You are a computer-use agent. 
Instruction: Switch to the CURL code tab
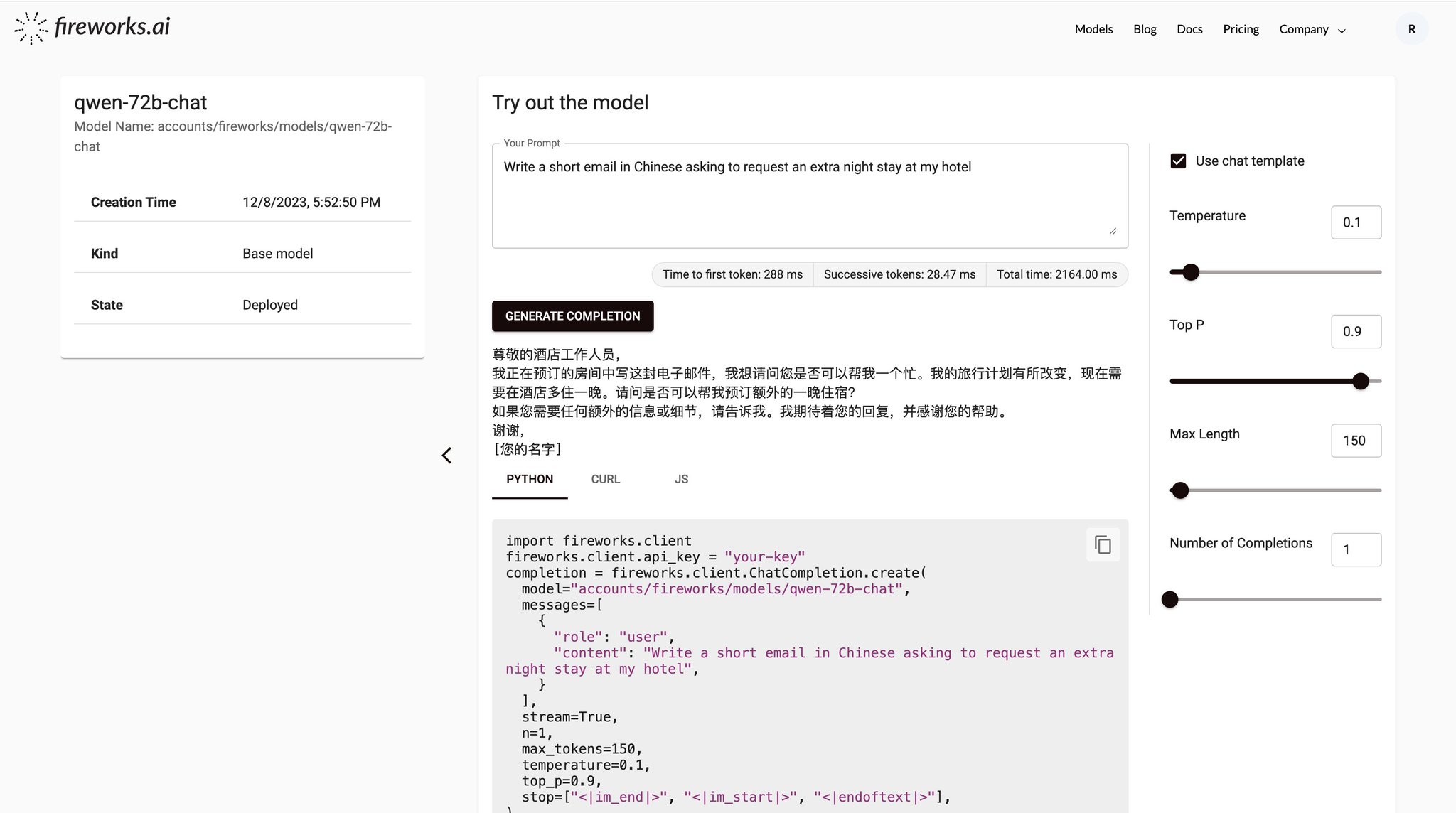click(x=606, y=479)
